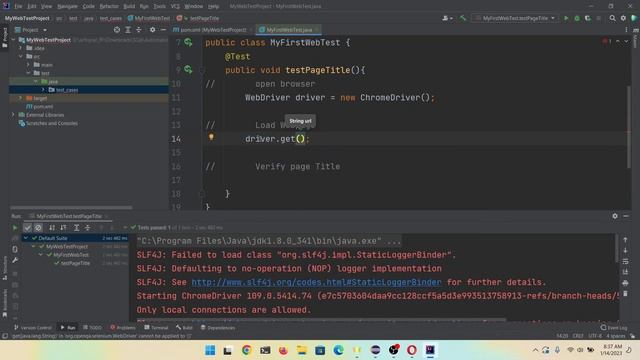The image size is (640, 360).
Task: Collapse the Default Suite test node
Action: [26, 238]
